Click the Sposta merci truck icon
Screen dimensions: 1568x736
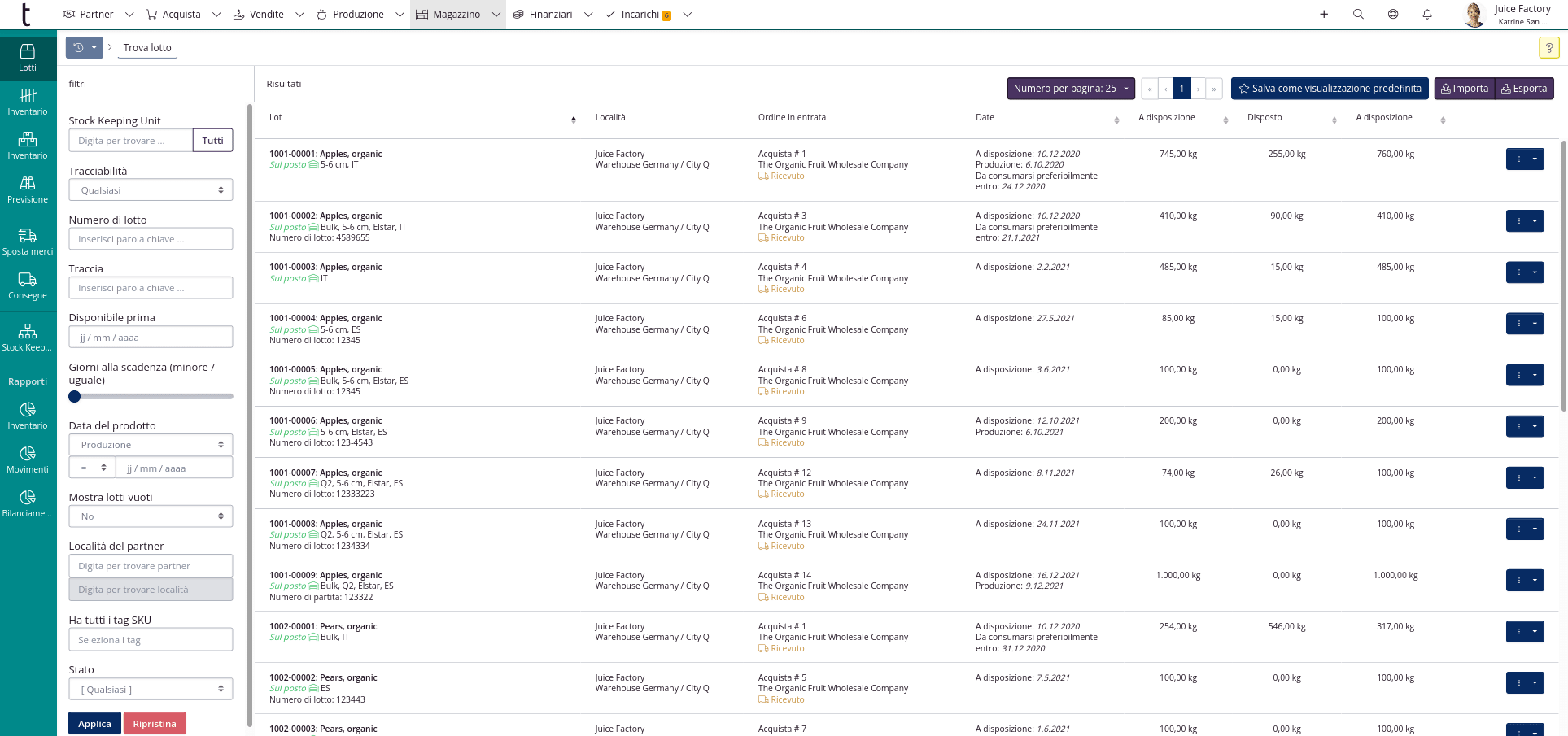pos(28,236)
